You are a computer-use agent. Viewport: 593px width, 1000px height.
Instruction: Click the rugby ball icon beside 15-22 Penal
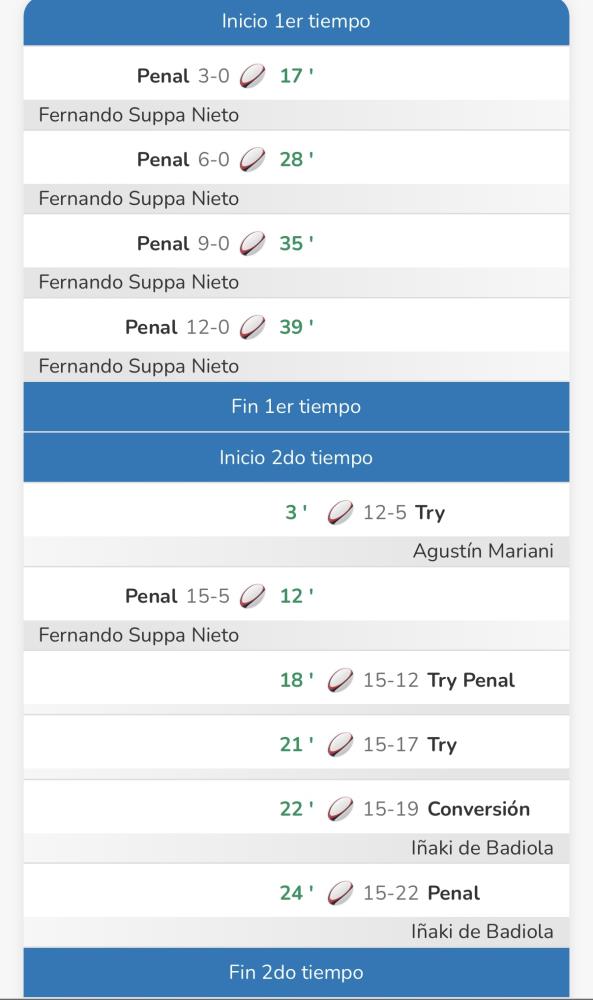click(340, 893)
